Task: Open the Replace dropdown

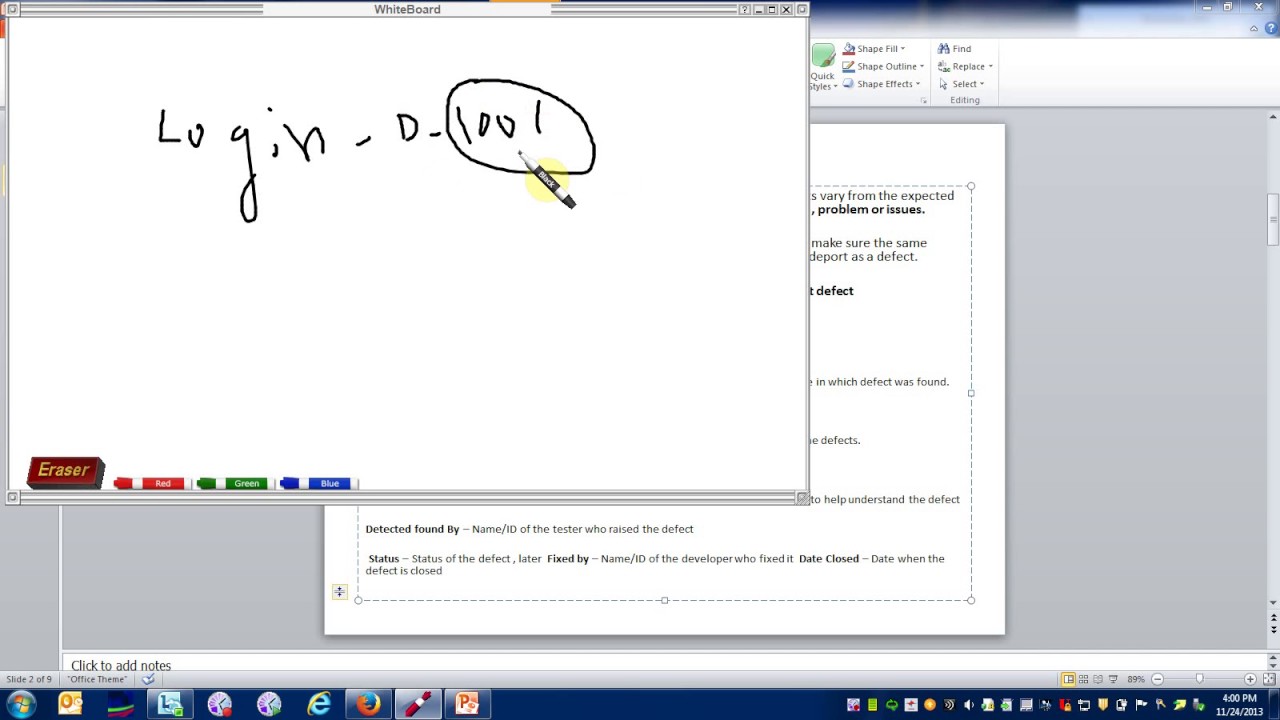Action: (x=965, y=66)
